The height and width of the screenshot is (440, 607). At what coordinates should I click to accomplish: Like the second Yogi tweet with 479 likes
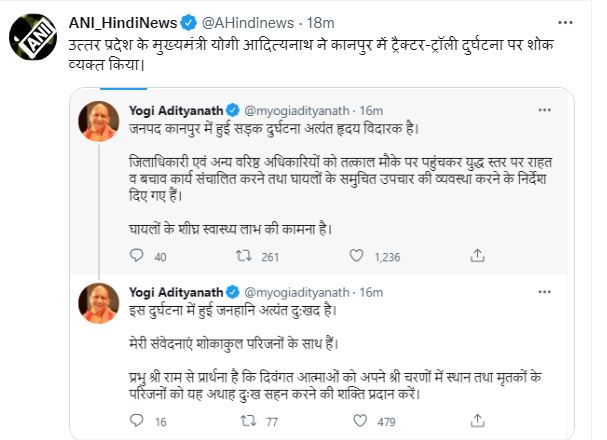[x=352, y=422]
